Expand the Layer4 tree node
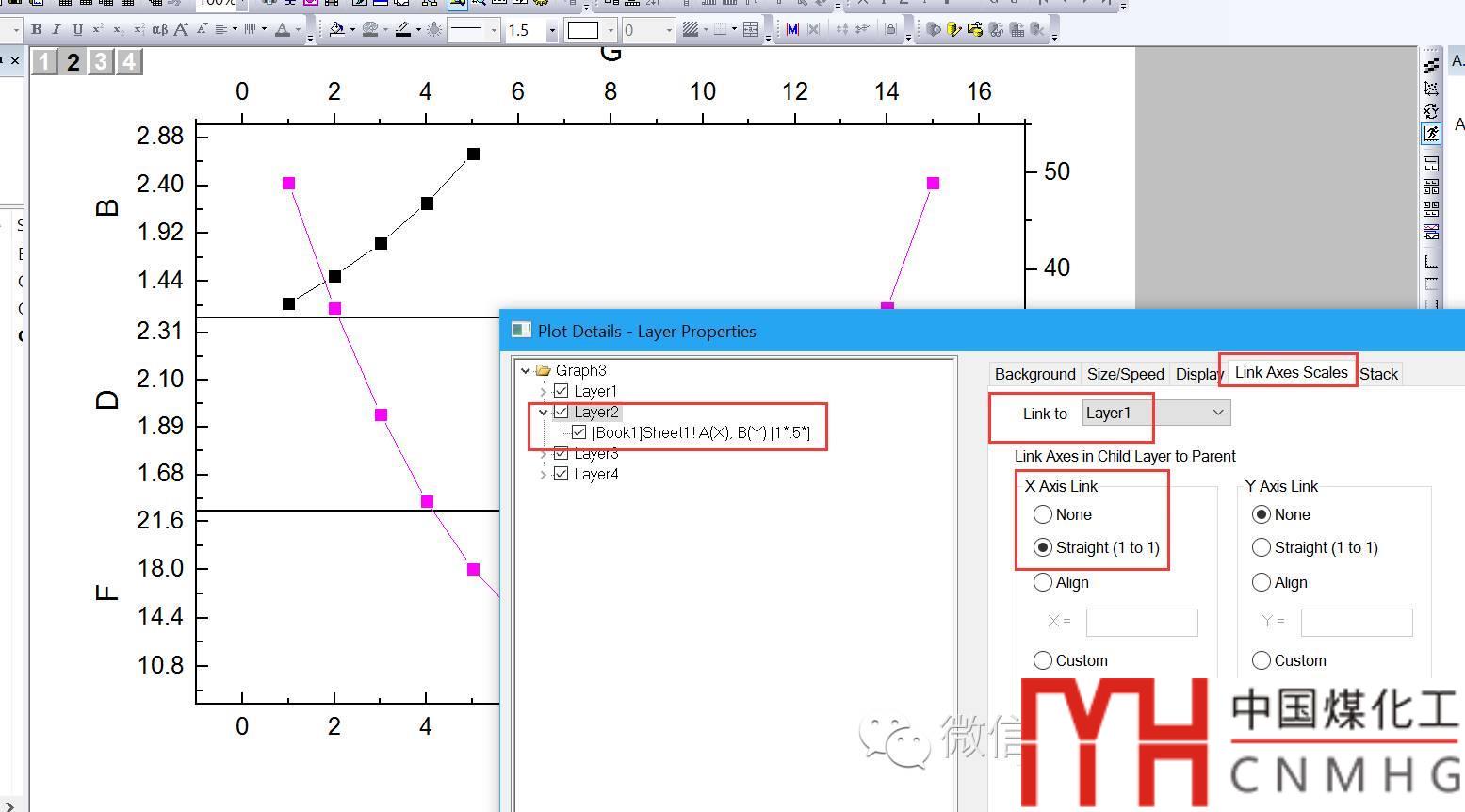The height and width of the screenshot is (812, 1465). point(544,475)
